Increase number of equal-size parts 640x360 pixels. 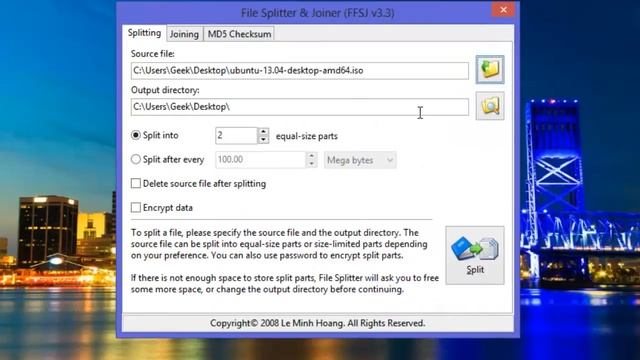pyautogui.click(x=263, y=132)
